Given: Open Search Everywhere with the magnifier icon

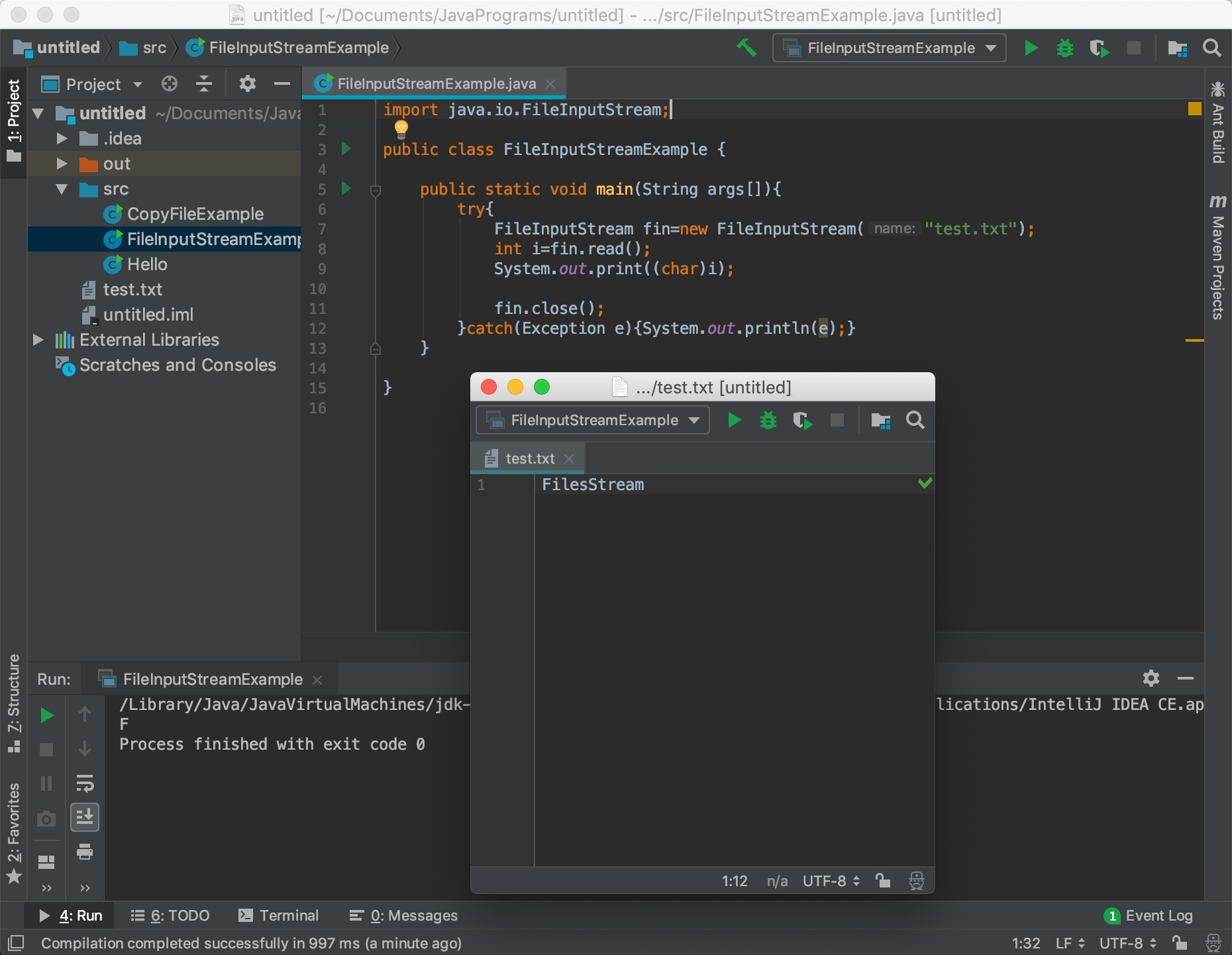Looking at the screenshot, I should [x=1212, y=48].
